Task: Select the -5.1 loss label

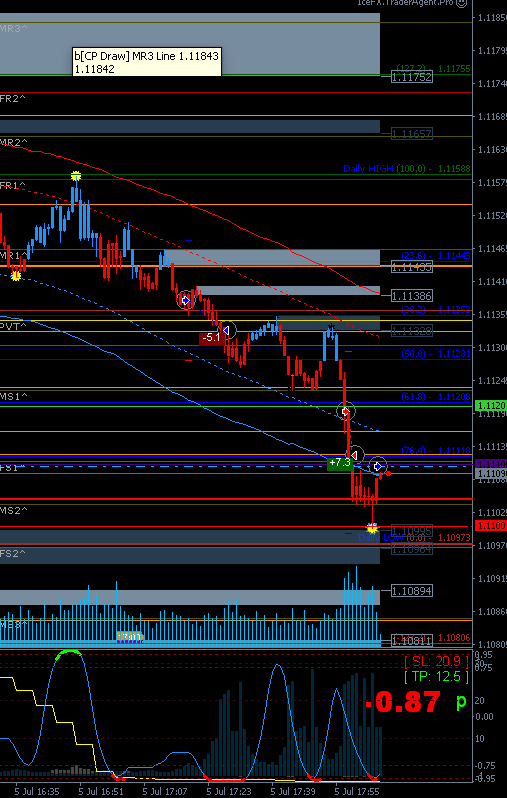Action: (211, 337)
